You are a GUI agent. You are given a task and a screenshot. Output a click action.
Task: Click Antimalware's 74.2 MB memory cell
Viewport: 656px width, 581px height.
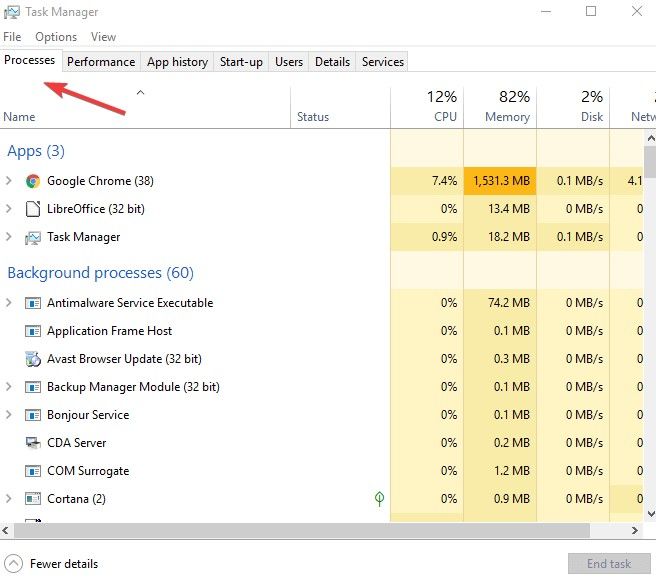pos(500,302)
